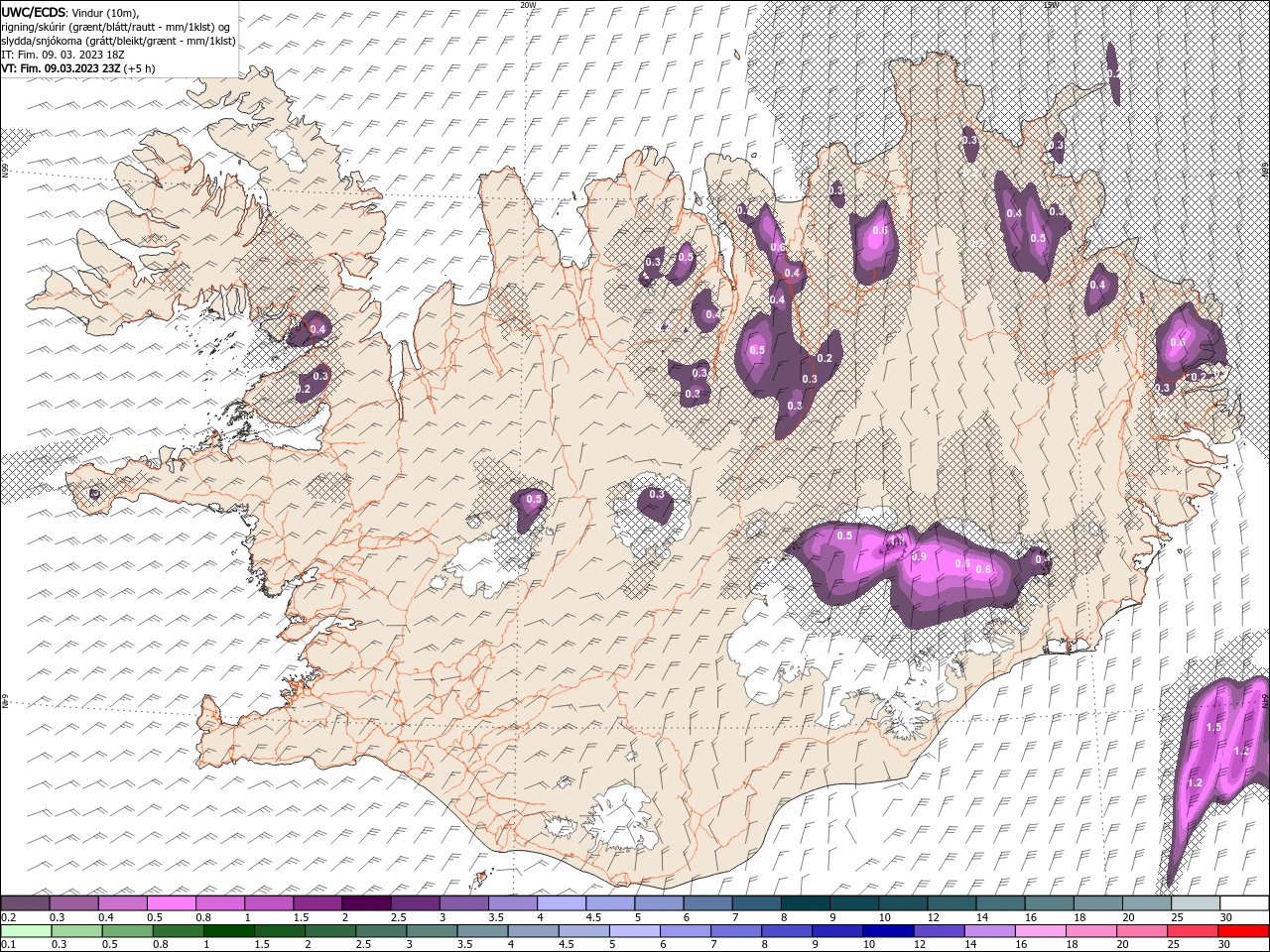Click the "0.9" snowfall value on the map
The image size is (1270, 952).
[x=919, y=557]
